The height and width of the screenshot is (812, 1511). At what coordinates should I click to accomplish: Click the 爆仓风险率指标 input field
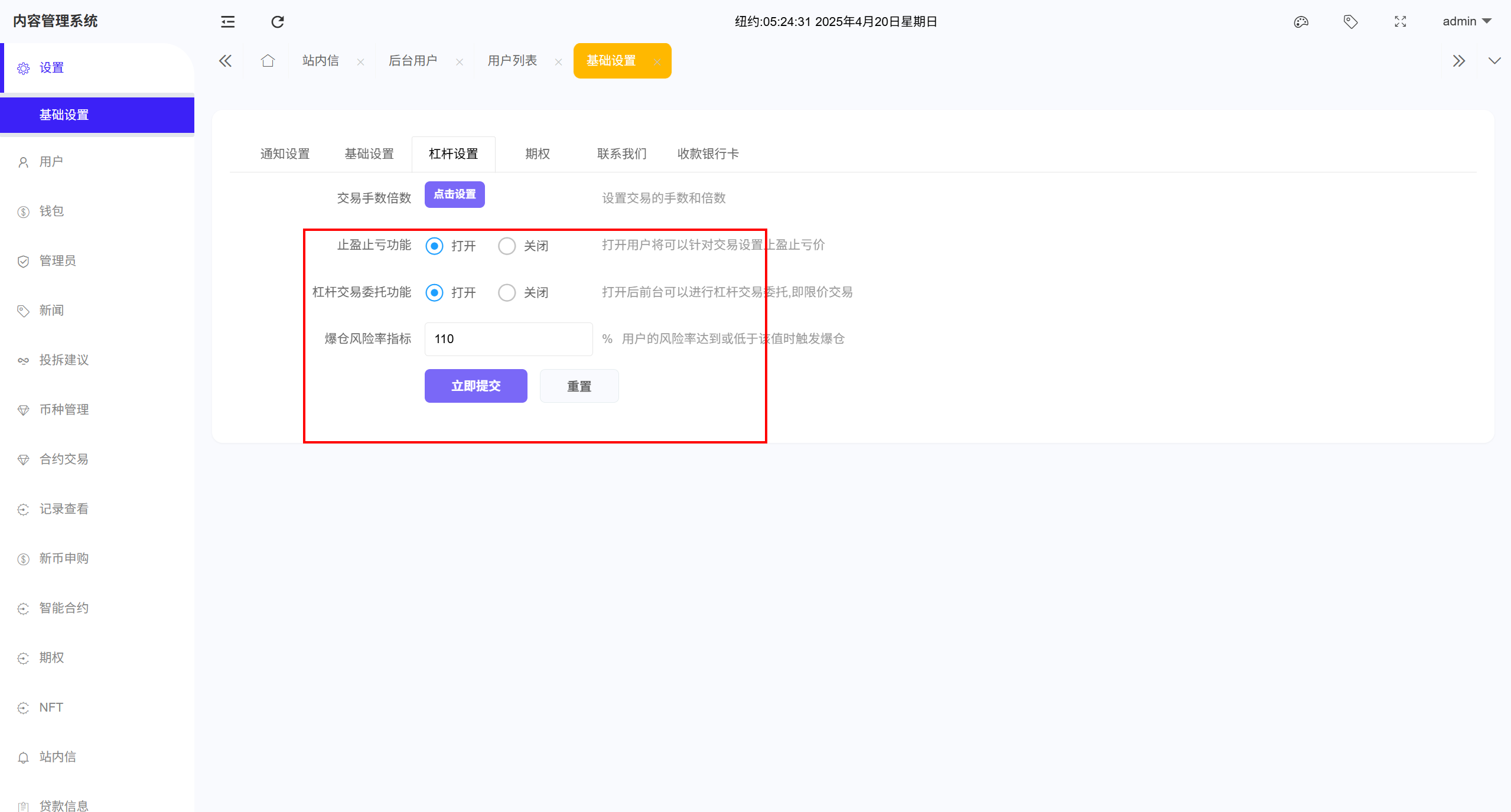coord(508,339)
